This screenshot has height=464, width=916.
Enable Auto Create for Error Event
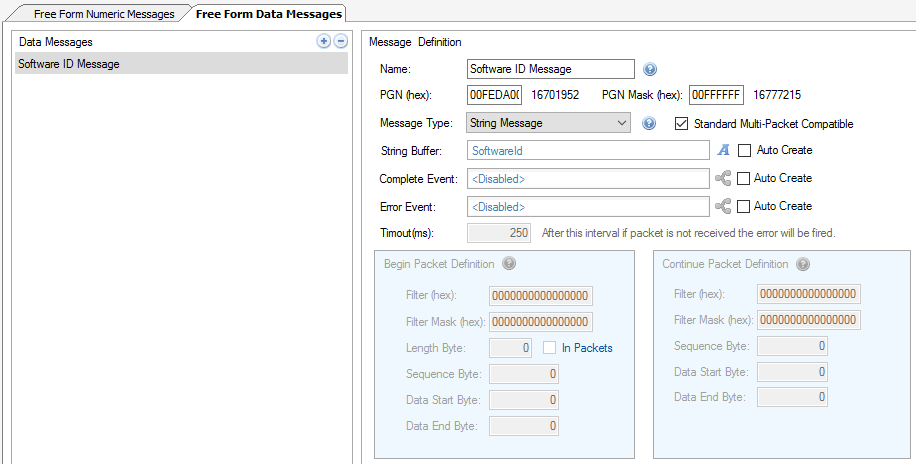(744, 206)
